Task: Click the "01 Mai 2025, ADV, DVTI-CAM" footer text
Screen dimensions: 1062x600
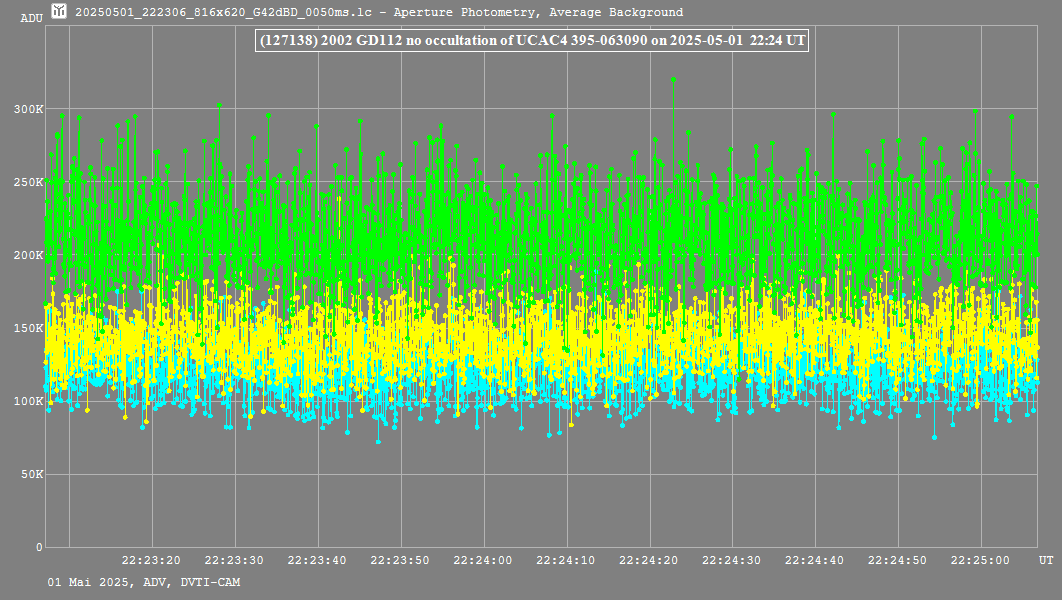Action: [x=144, y=582]
